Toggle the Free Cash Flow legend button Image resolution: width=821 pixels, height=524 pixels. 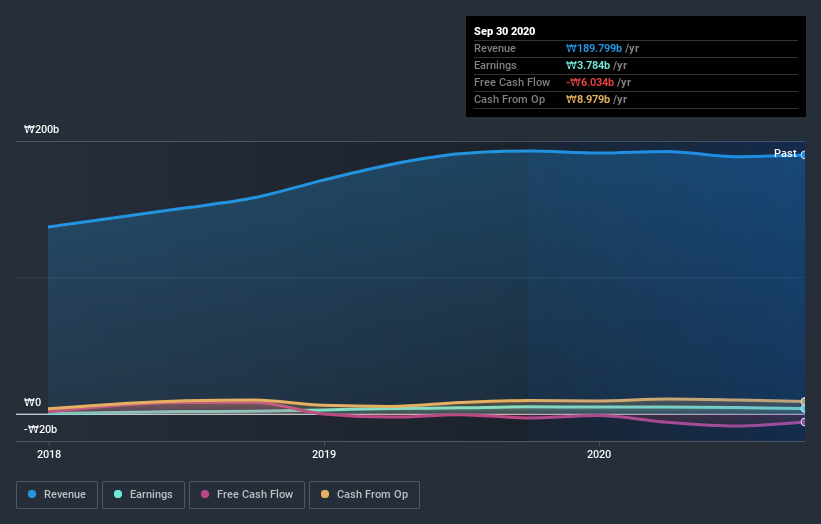pos(247,495)
